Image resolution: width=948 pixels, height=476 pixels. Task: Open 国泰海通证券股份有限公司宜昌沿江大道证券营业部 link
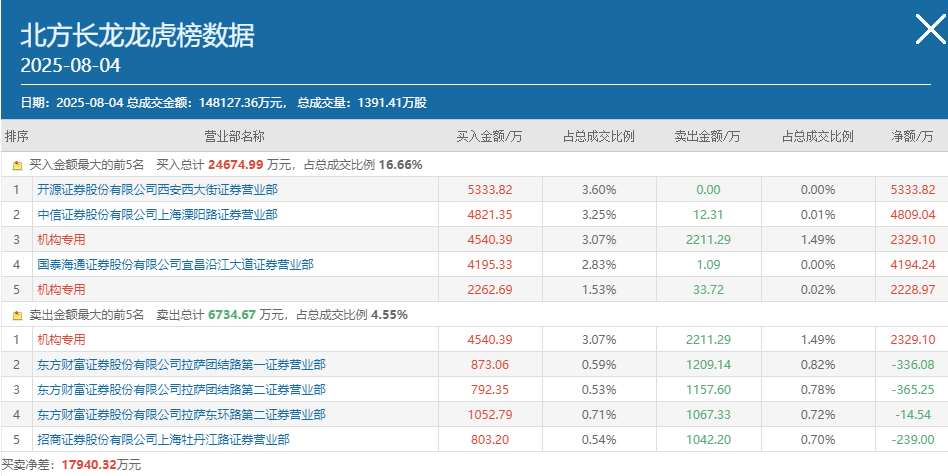[x=175, y=265]
